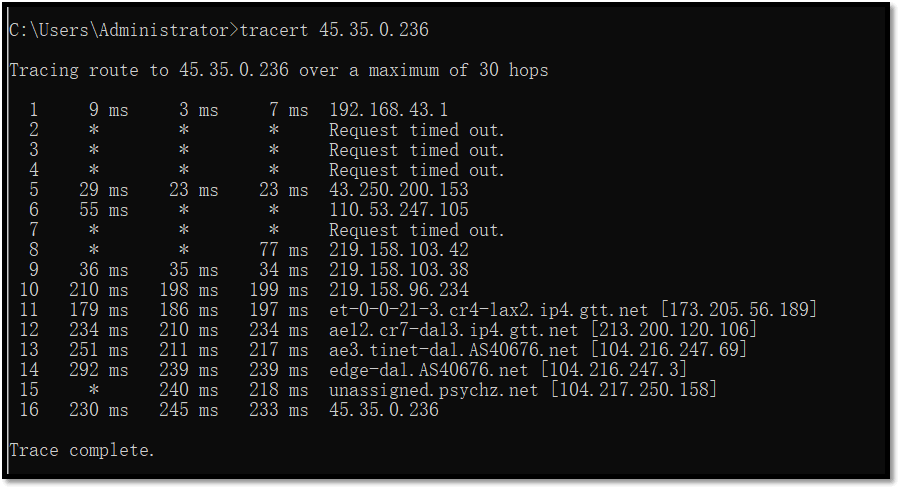900x489 pixels.
Task: Click the "Trace complete." message
Action: [x=82, y=451]
